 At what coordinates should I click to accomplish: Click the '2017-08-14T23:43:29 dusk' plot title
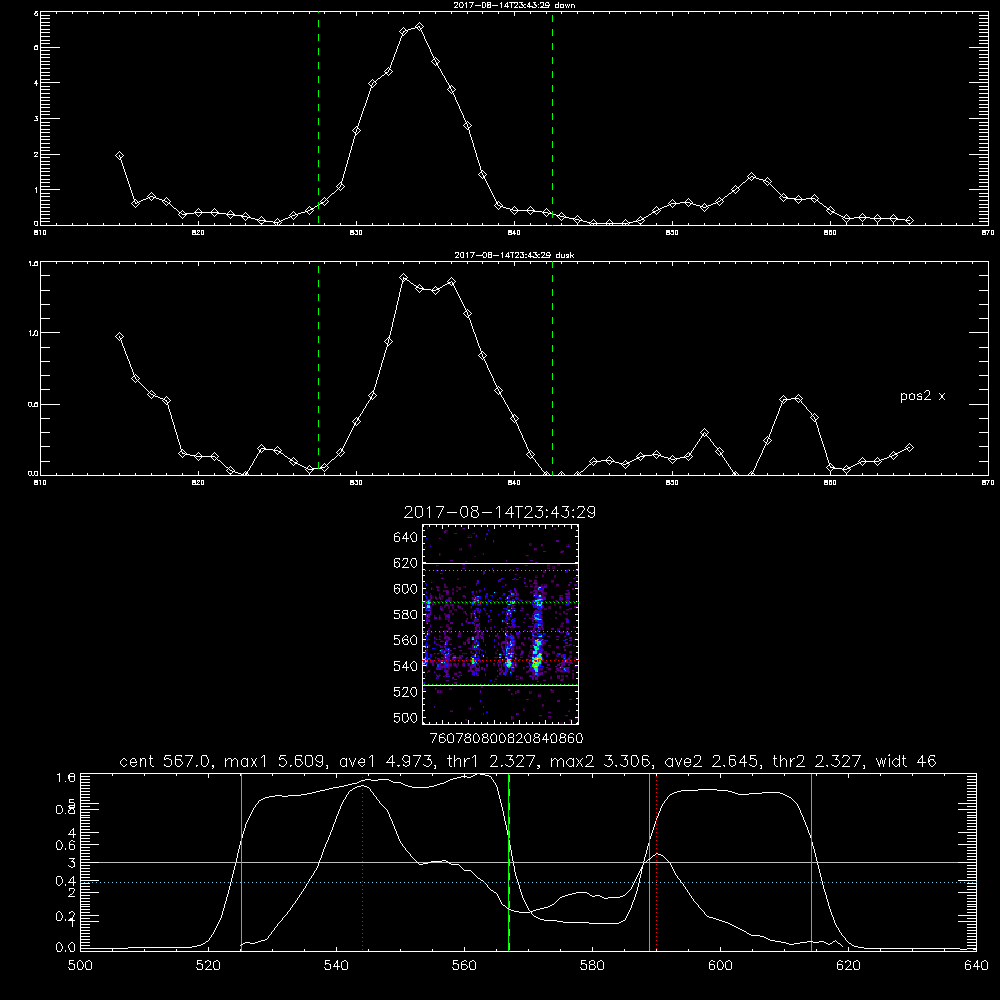514,255
